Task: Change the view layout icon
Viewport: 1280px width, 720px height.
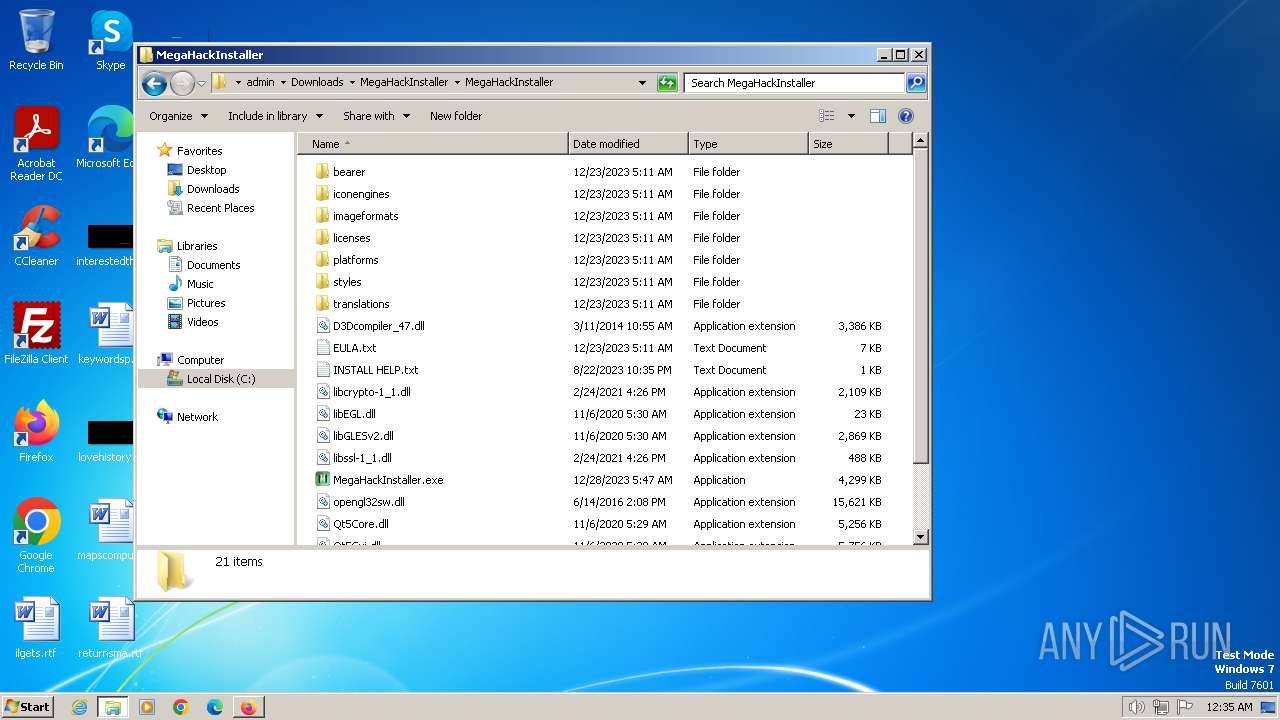Action: tap(827, 116)
